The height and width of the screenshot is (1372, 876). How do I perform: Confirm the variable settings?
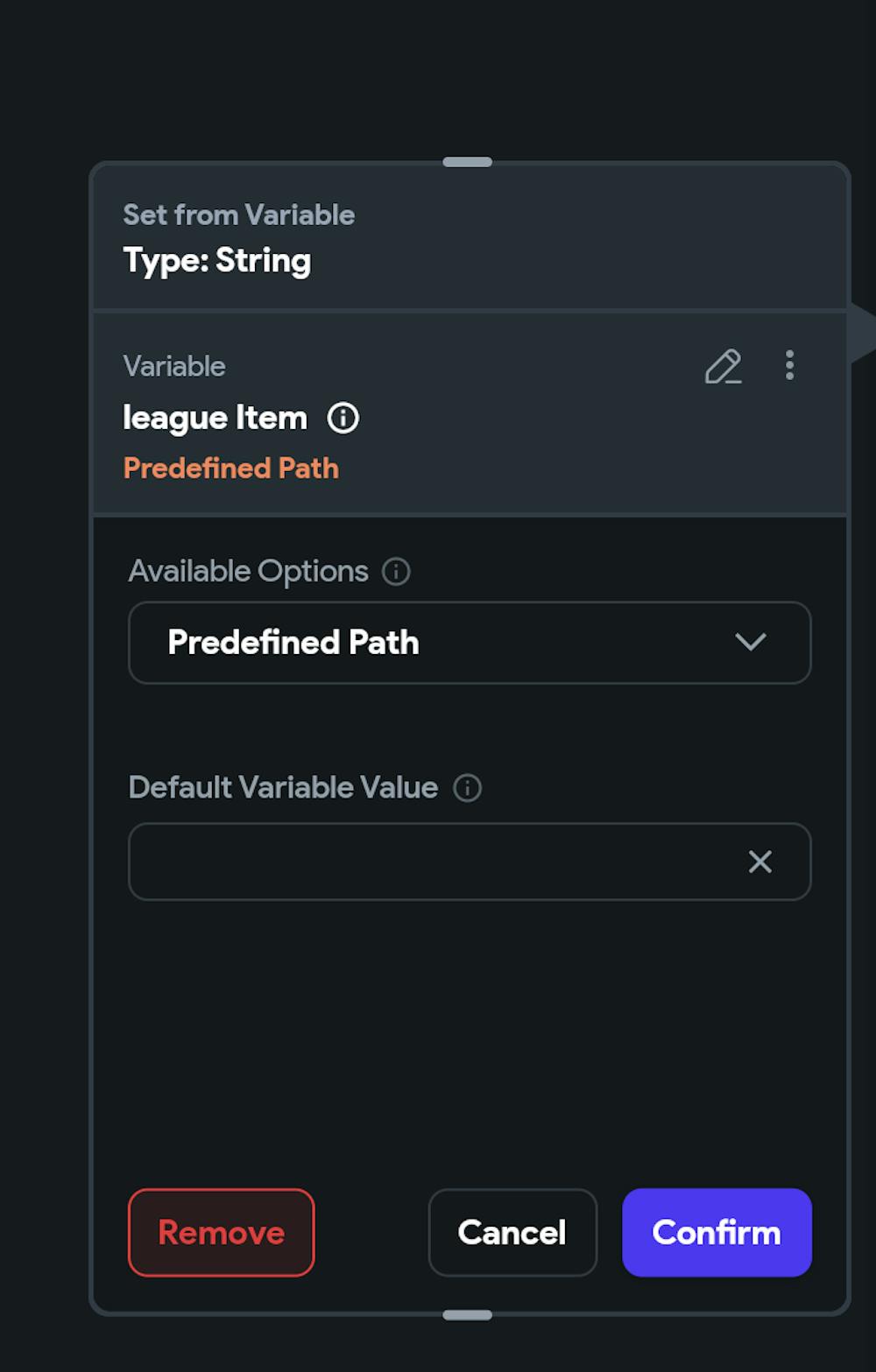[x=717, y=1233]
